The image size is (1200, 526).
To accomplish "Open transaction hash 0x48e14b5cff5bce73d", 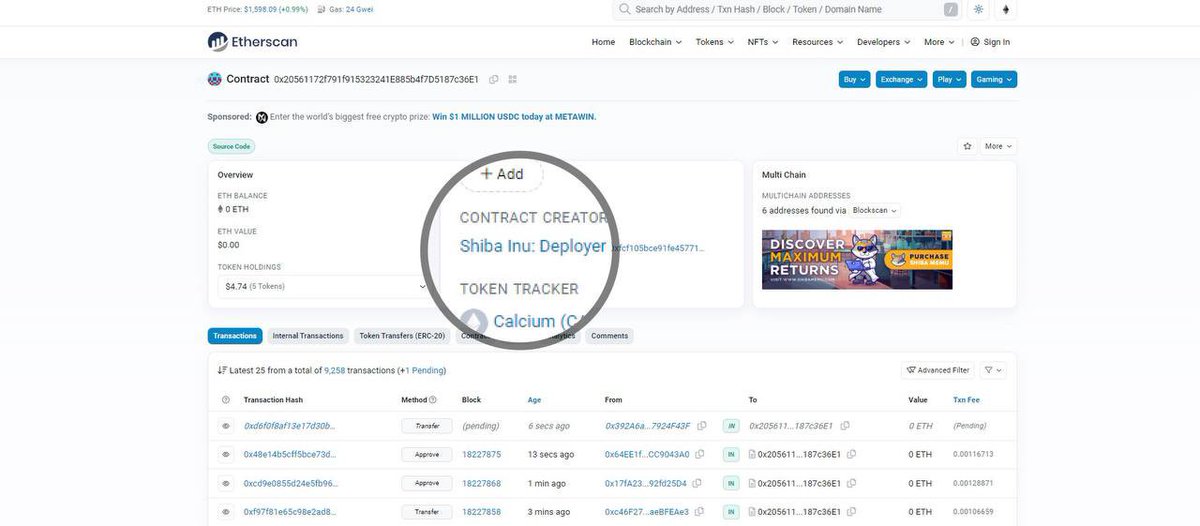I will tap(290, 454).
